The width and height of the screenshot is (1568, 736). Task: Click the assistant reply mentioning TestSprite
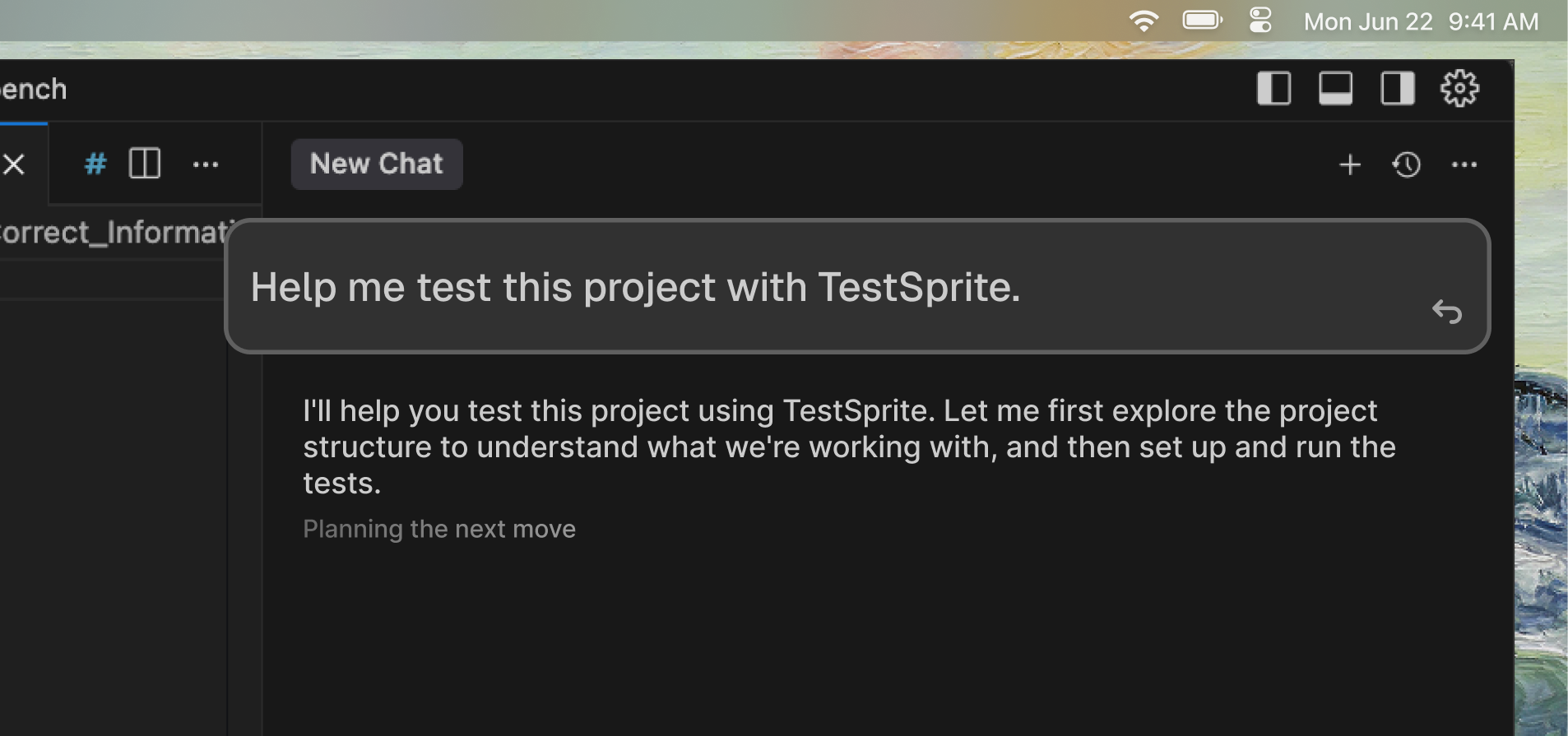849,447
